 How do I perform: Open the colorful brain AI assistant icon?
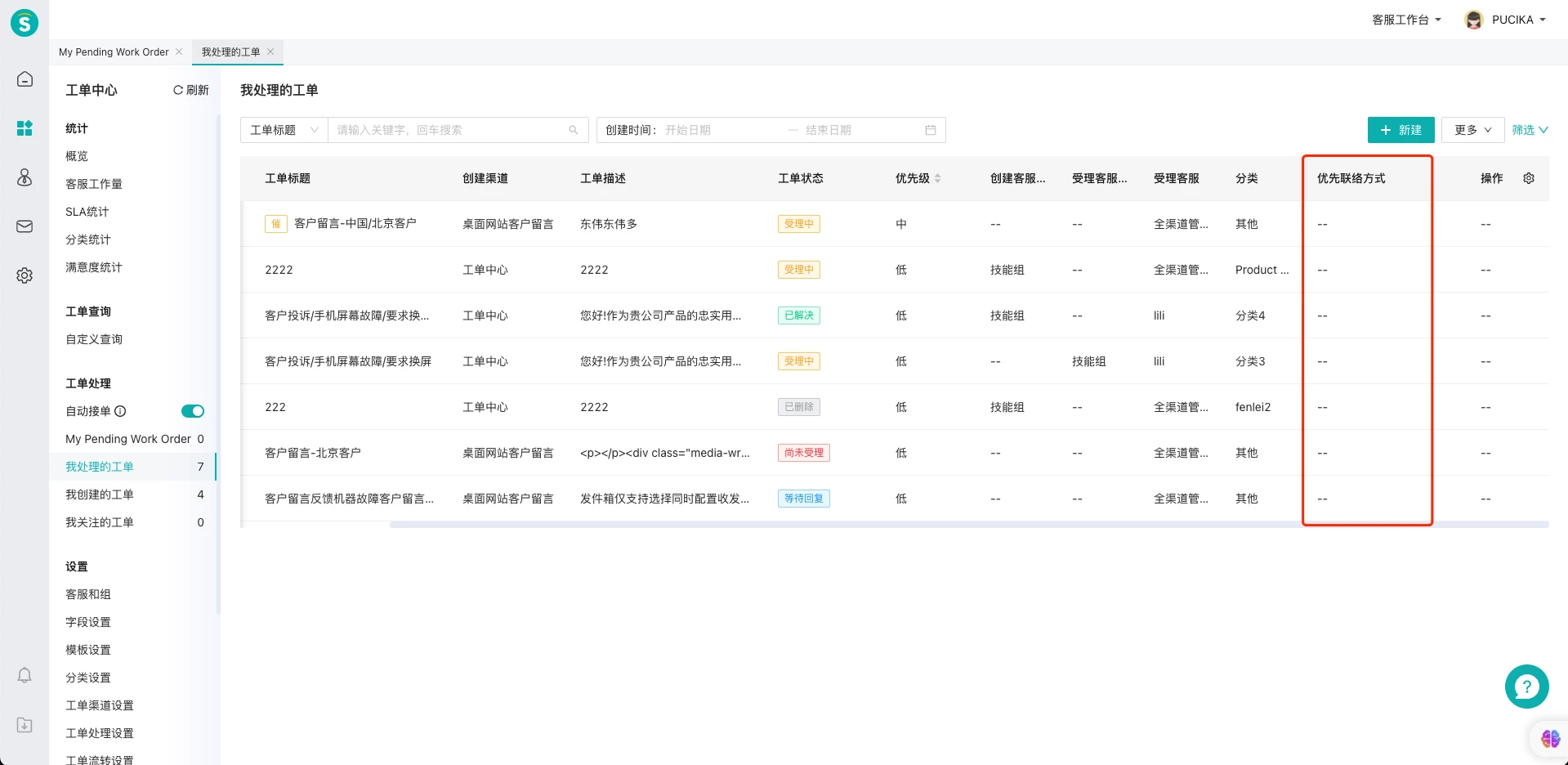click(x=1550, y=739)
